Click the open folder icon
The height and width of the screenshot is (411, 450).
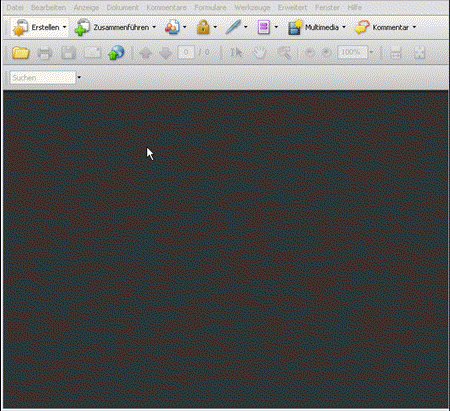tap(21, 53)
